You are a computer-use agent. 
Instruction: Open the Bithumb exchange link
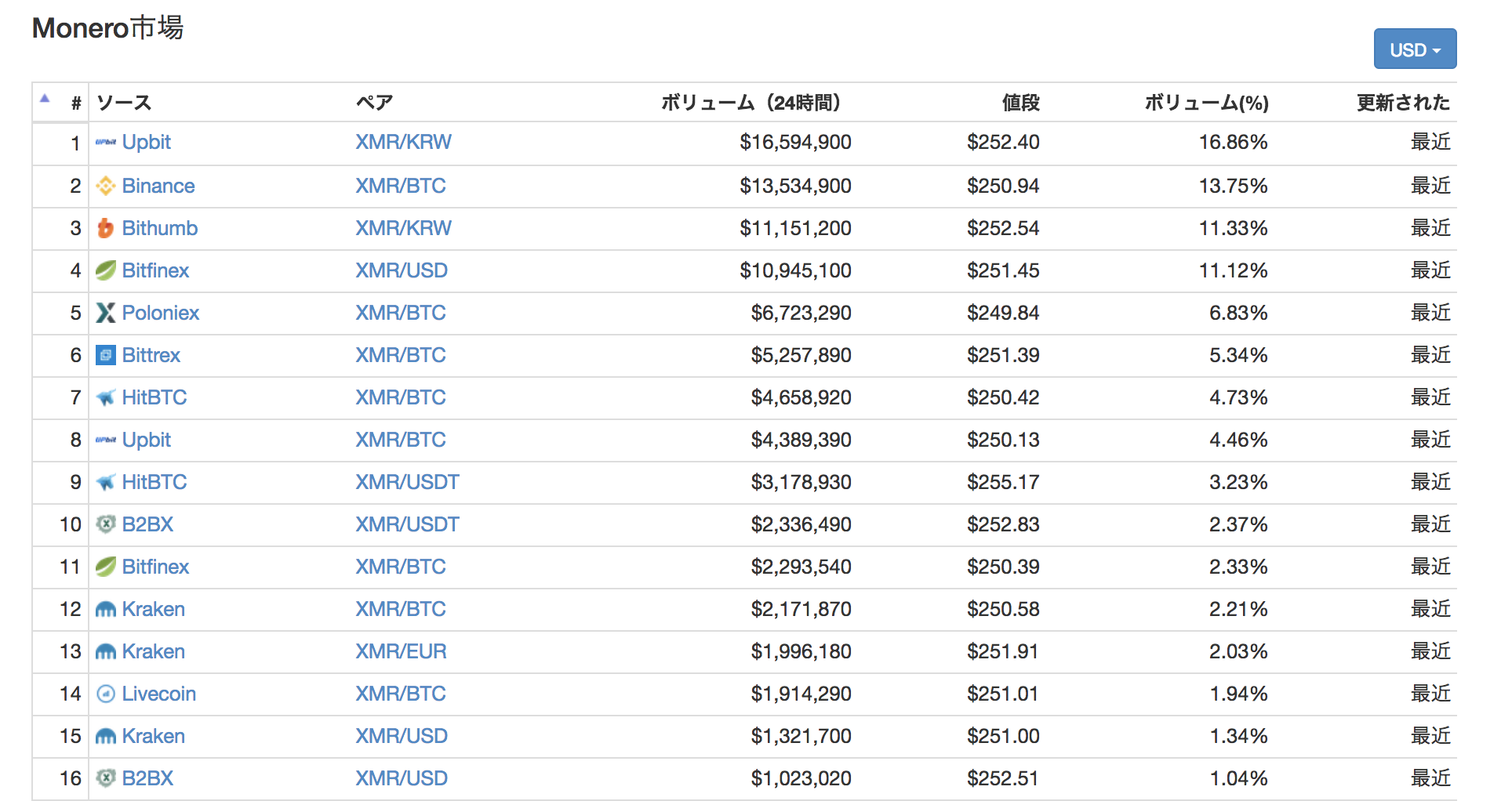point(160,228)
